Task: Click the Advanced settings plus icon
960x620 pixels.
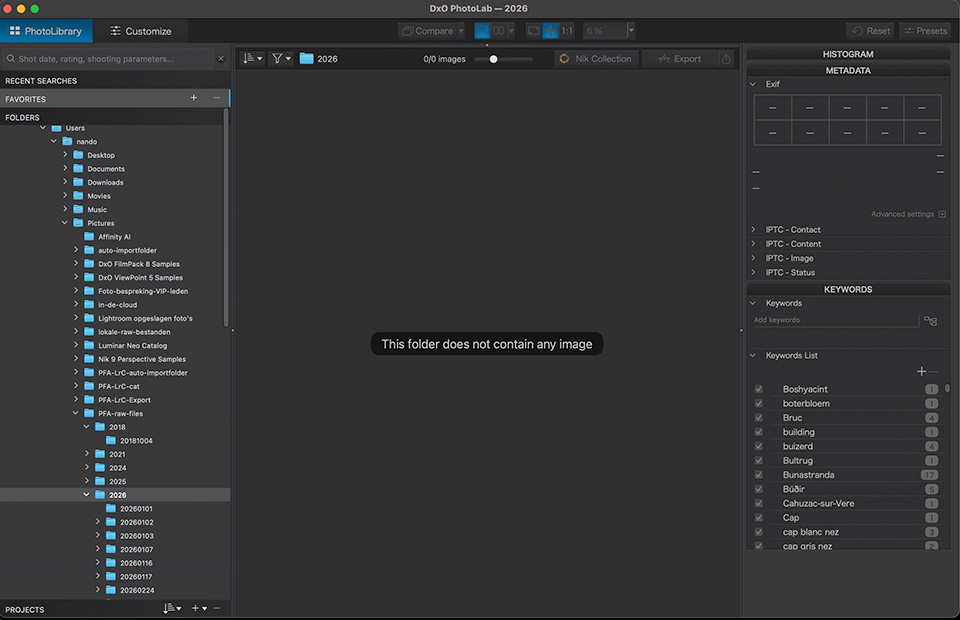Action: tap(942, 214)
